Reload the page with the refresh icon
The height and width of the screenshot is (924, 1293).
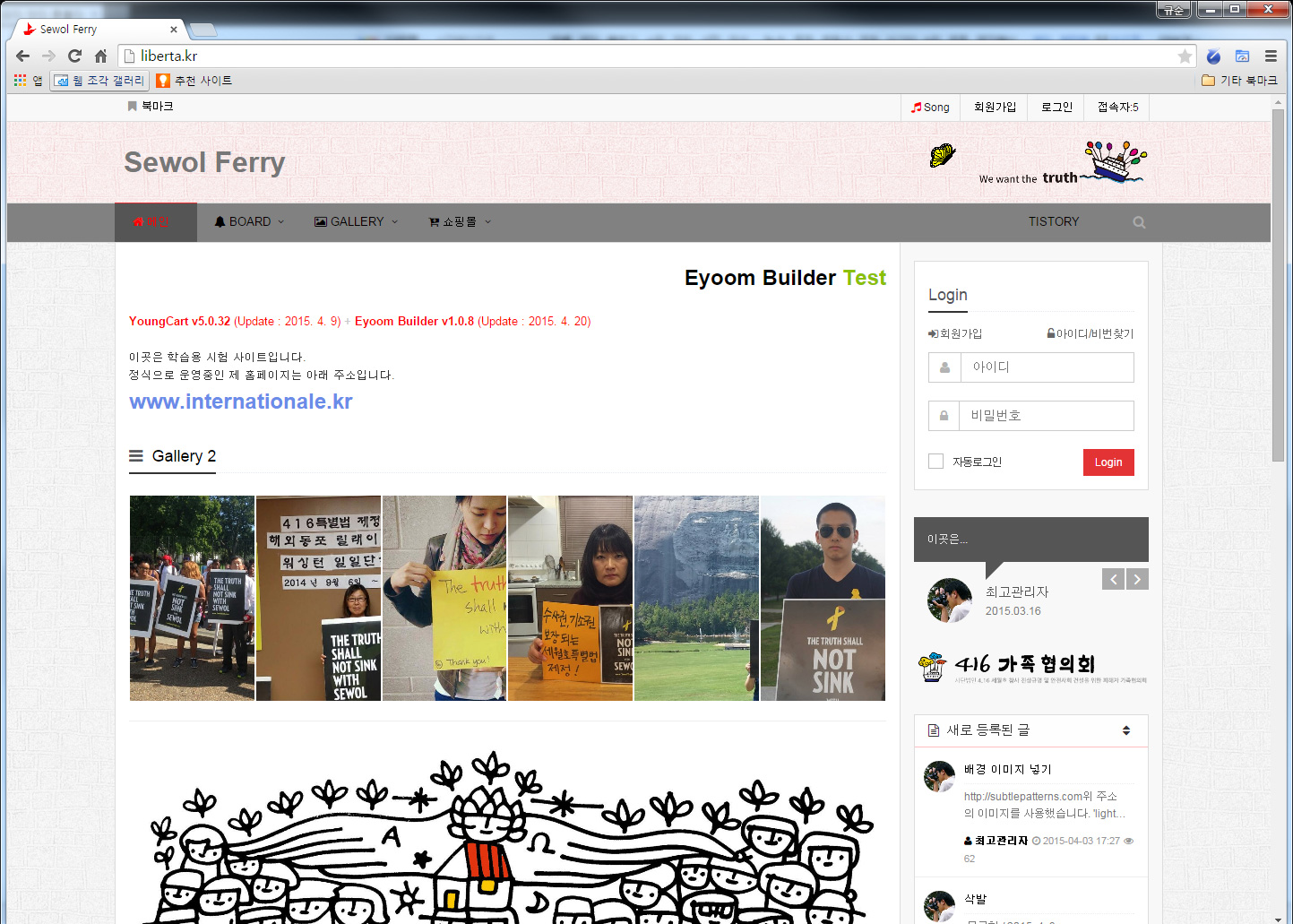click(x=74, y=56)
